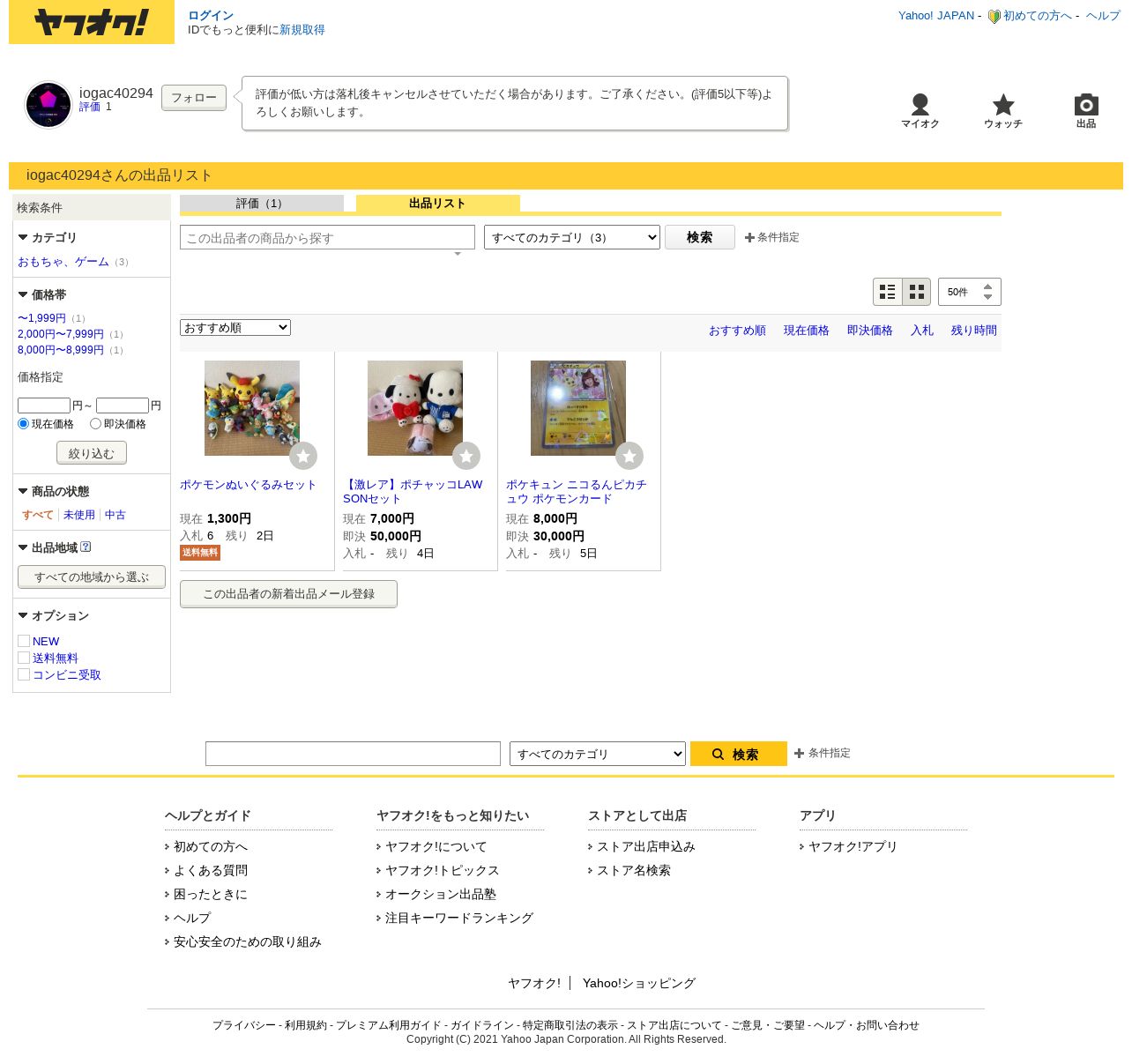The width and height of the screenshot is (1132, 1064).
Task: Open the ヘルプ link at top right
Action: pos(1103,16)
